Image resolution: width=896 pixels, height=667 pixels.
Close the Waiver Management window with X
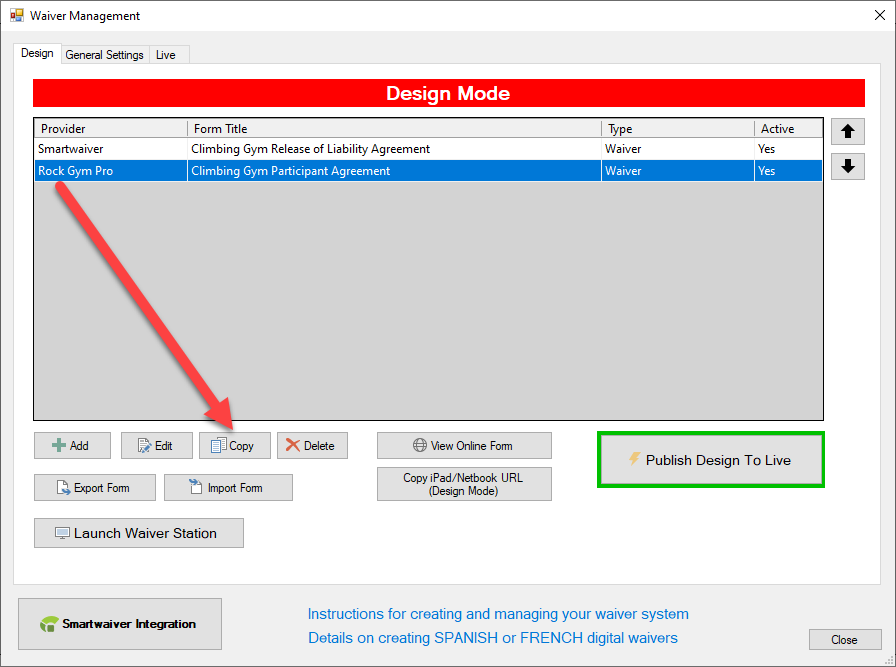(879, 15)
